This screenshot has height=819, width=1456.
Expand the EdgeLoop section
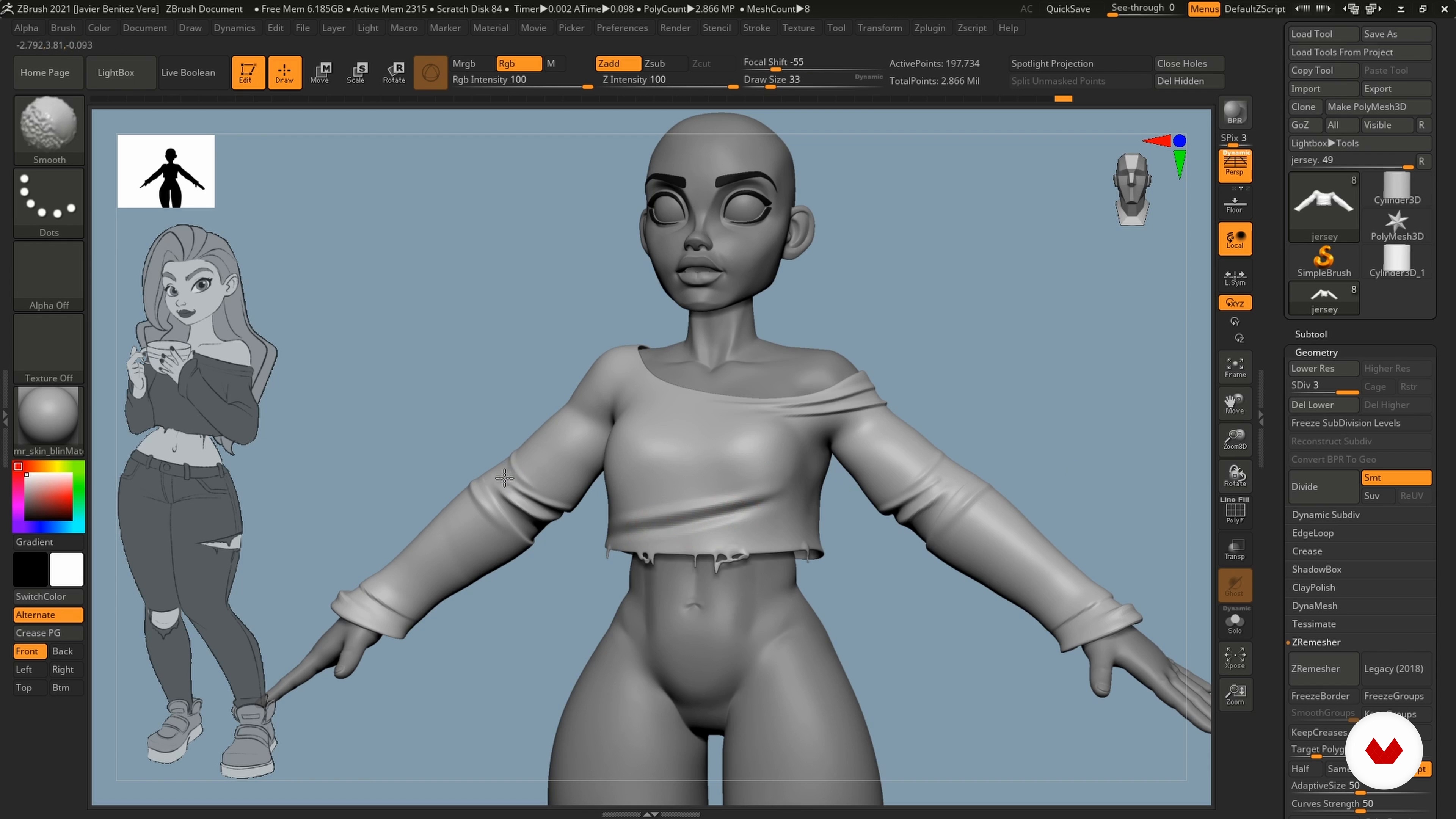1312,533
